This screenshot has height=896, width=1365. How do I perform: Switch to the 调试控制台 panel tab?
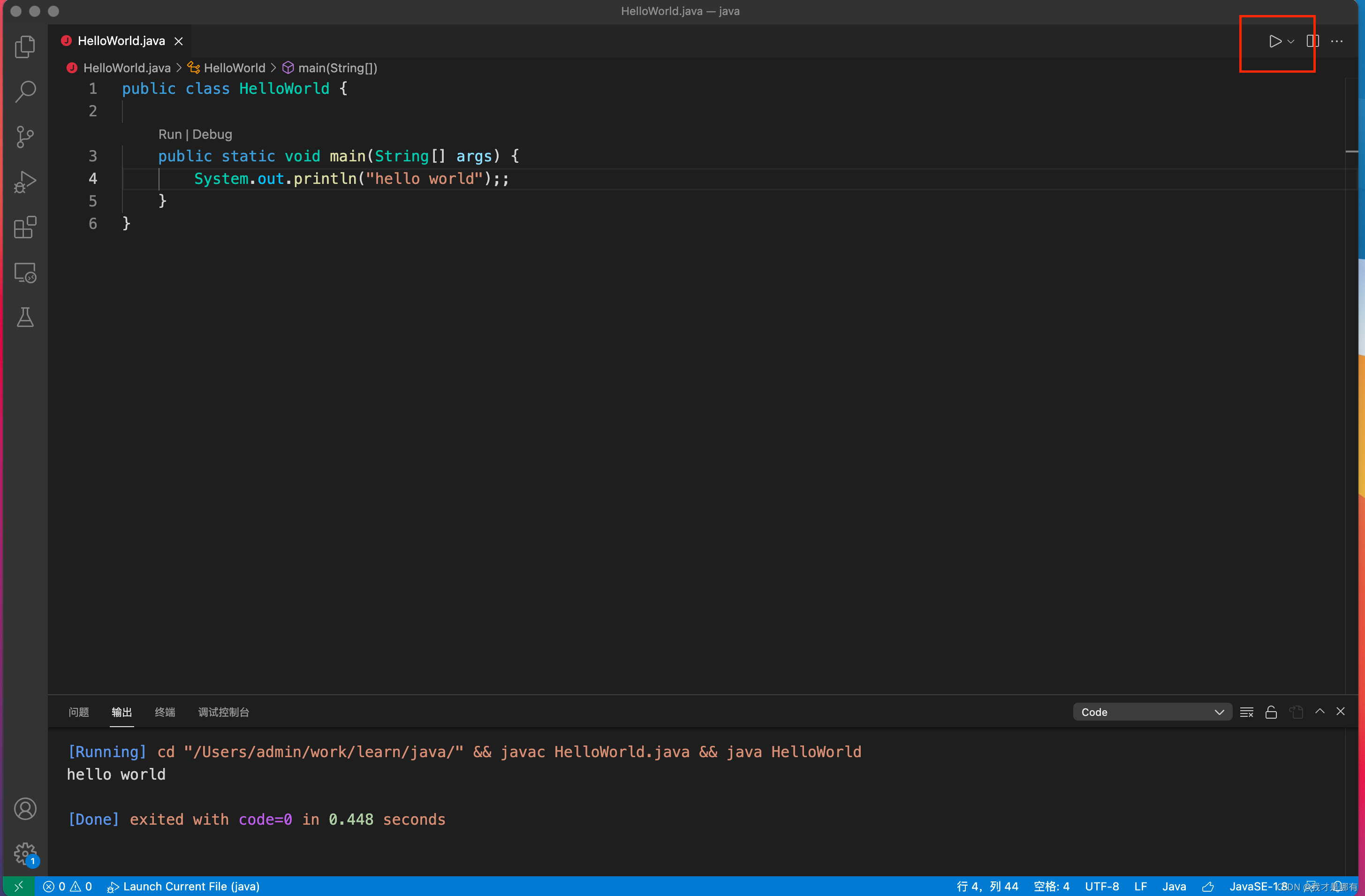point(223,712)
